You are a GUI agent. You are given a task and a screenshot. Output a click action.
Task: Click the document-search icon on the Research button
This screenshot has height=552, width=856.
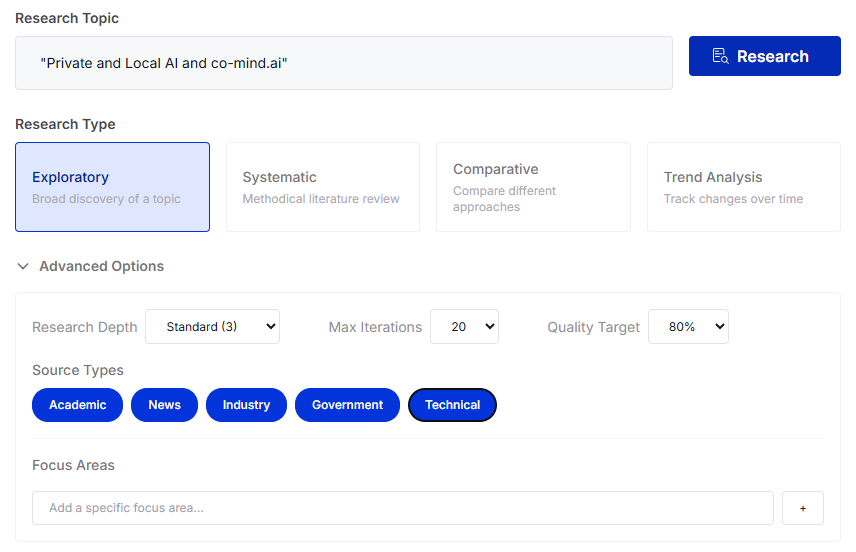(x=721, y=56)
